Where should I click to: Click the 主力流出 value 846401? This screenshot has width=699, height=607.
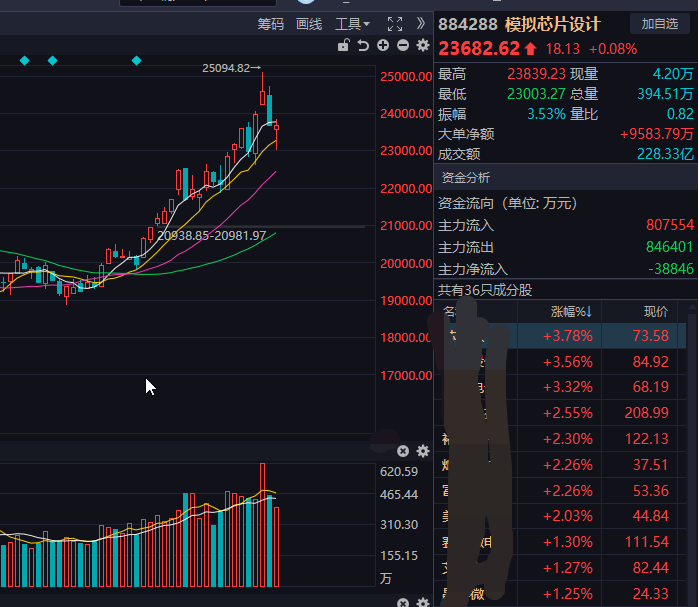point(670,246)
